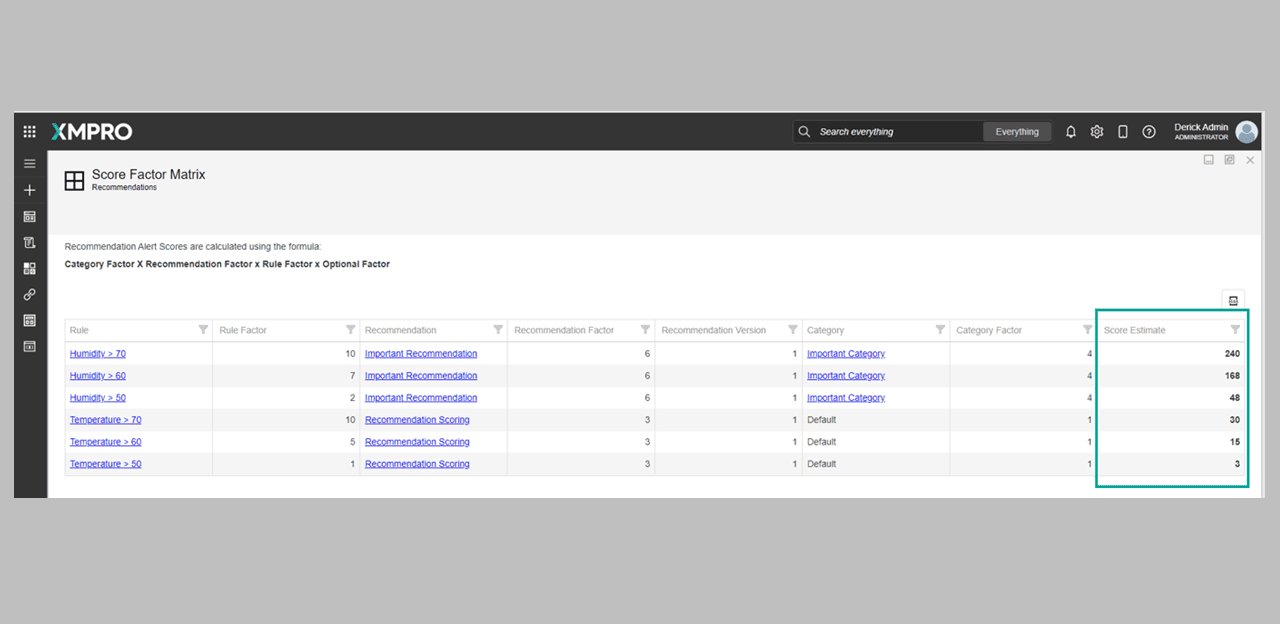Open the Humidity > 70 rule link

(x=98, y=354)
